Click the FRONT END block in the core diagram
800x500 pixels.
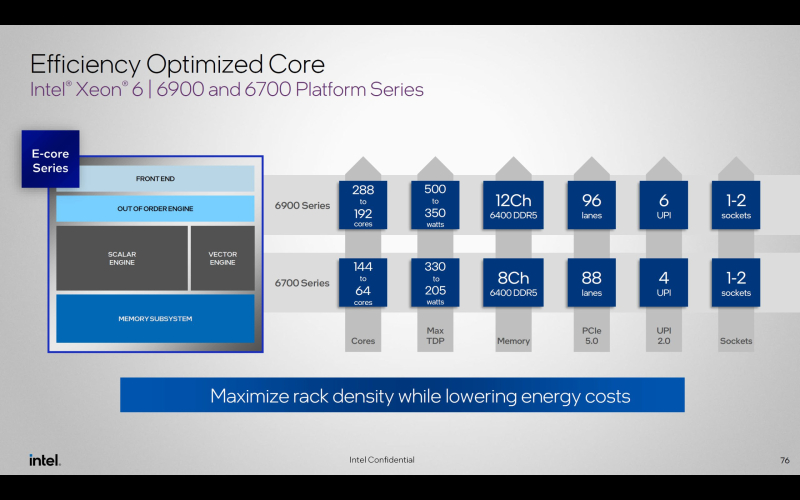155,179
